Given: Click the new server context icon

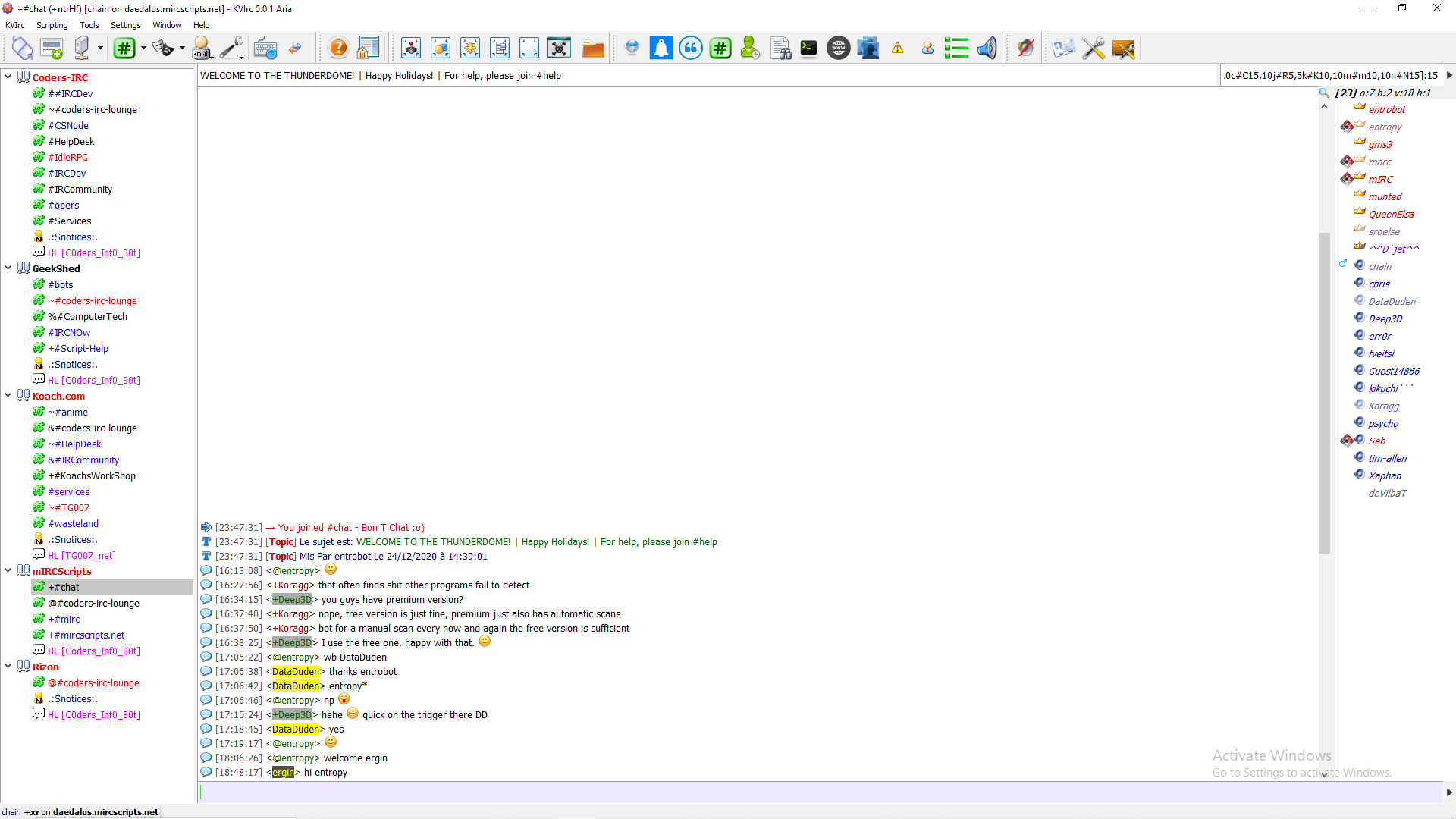Looking at the screenshot, I should coord(52,49).
